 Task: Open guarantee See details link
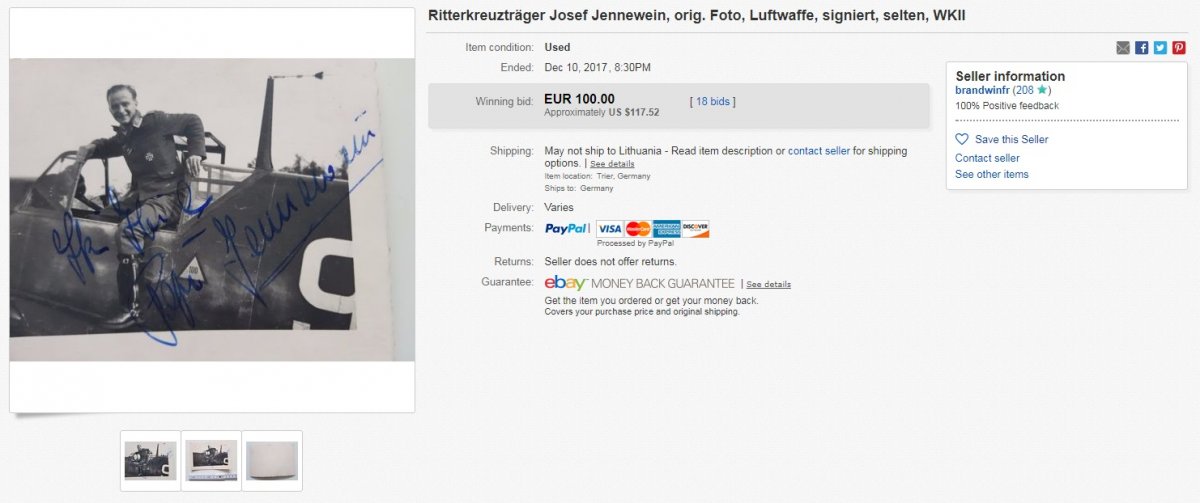click(x=768, y=284)
